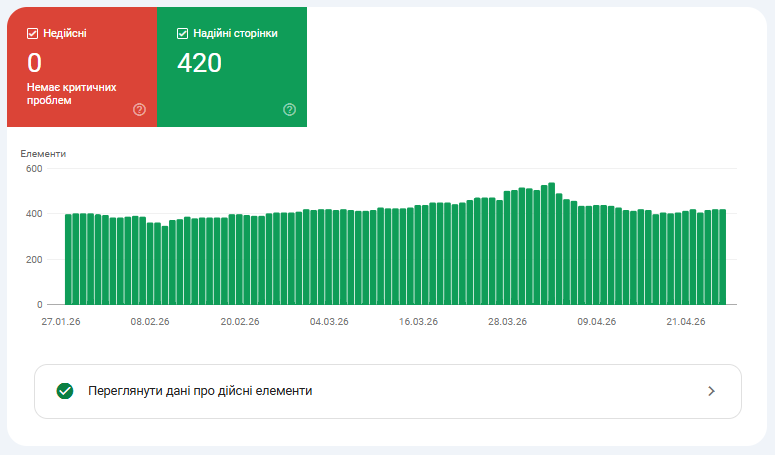
Task: Click the 08.02.26 date axis label
Action: point(150,322)
